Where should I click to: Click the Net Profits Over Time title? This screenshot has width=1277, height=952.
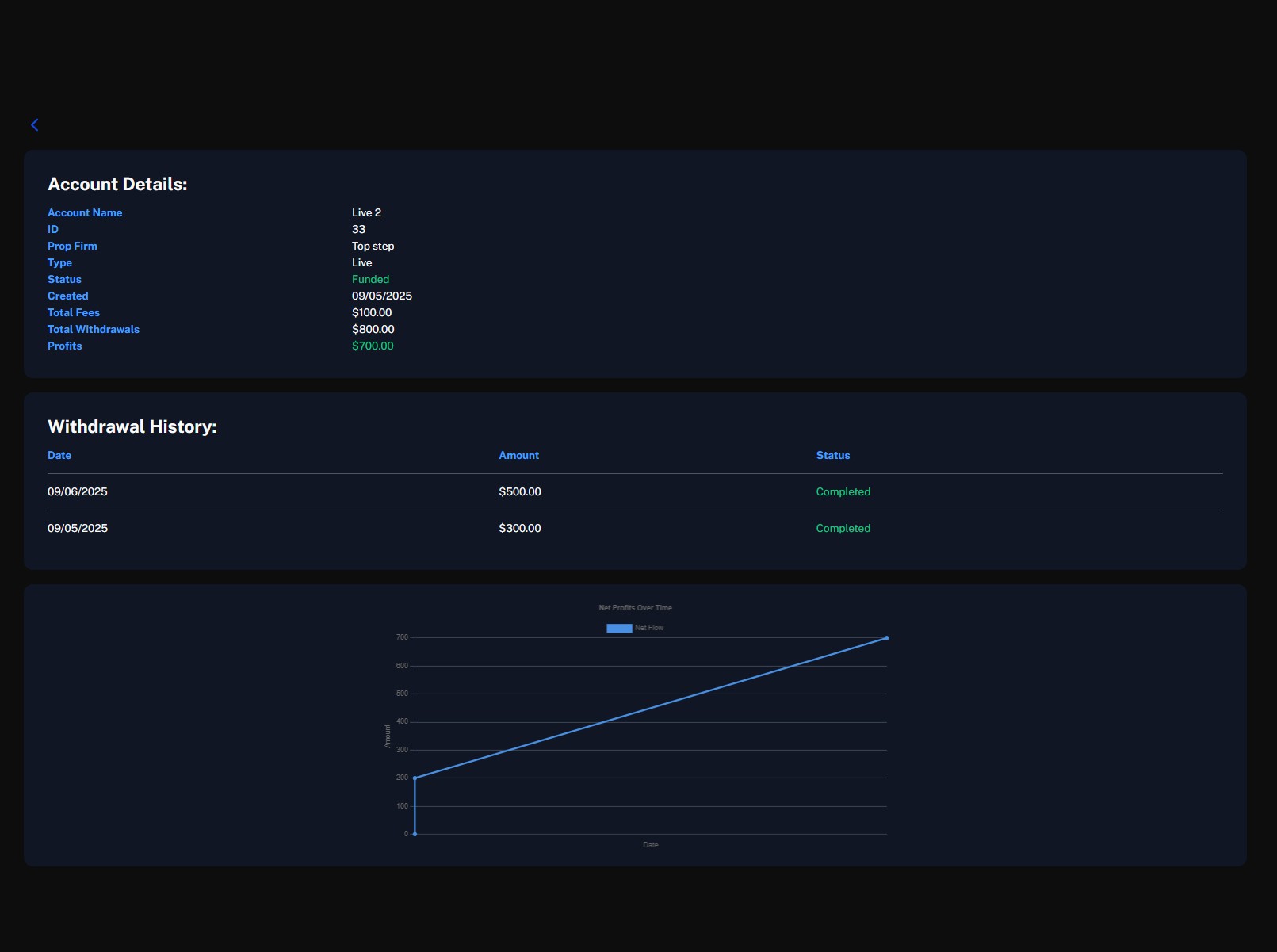[x=635, y=608]
